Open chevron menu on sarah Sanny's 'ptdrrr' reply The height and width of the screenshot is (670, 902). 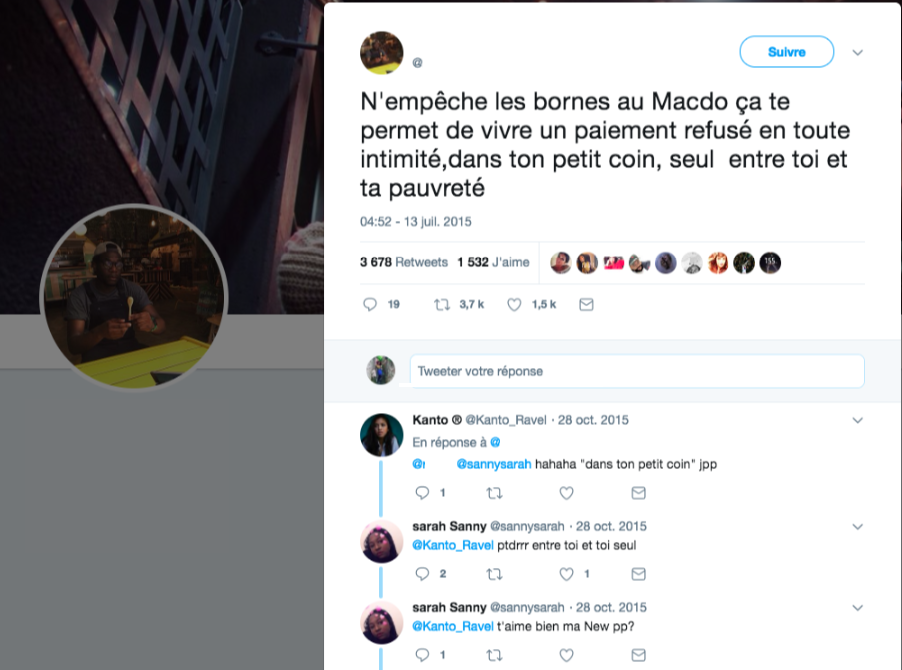pos(857,527)
